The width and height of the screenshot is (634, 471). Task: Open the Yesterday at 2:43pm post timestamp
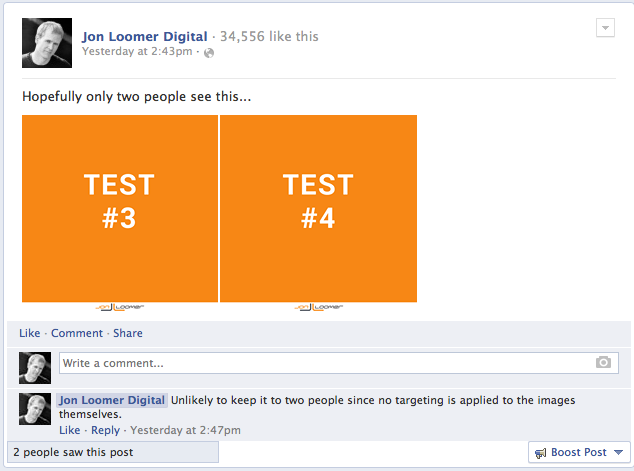pos(139,51)
